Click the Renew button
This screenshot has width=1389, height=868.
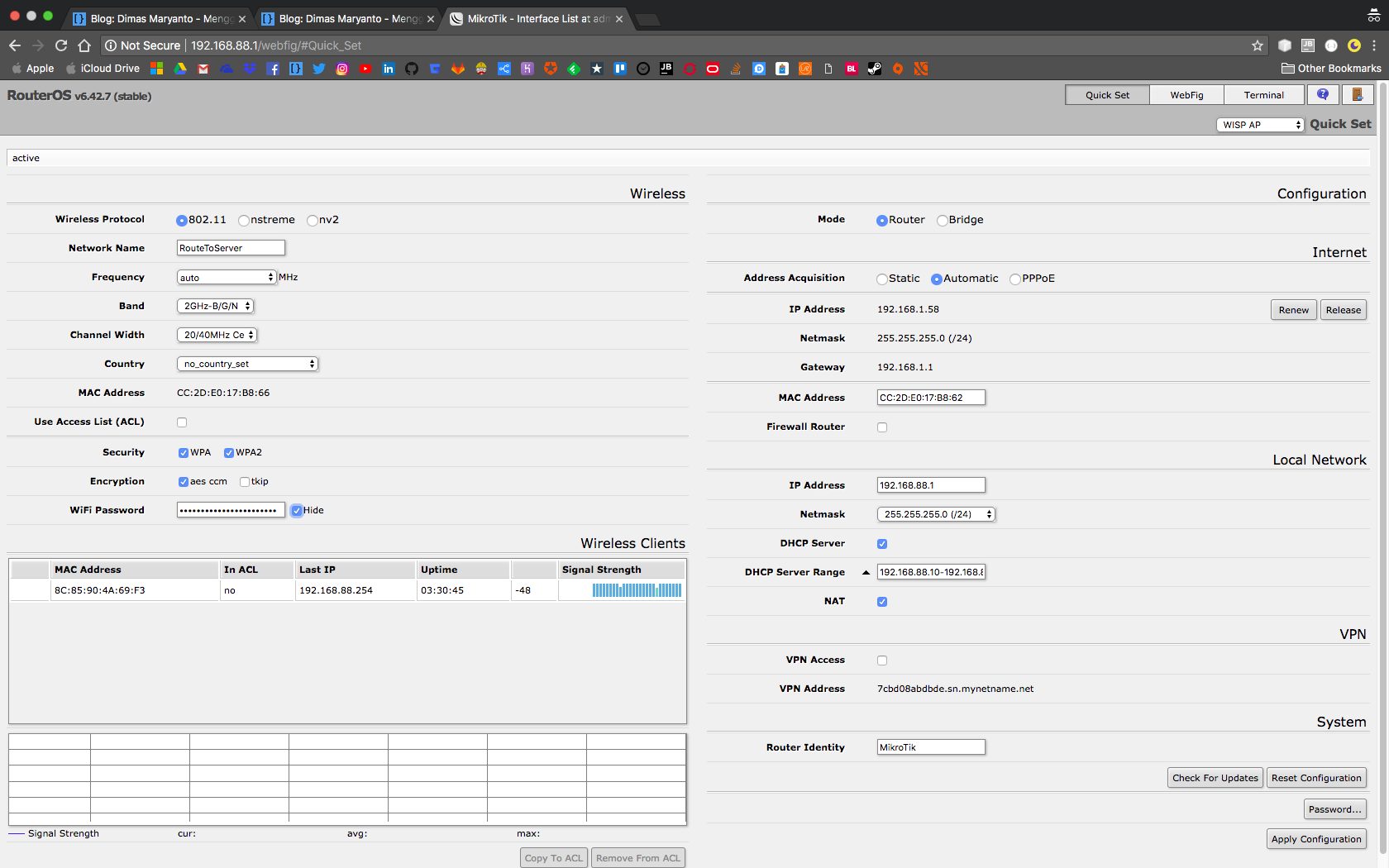[1294, 310]
